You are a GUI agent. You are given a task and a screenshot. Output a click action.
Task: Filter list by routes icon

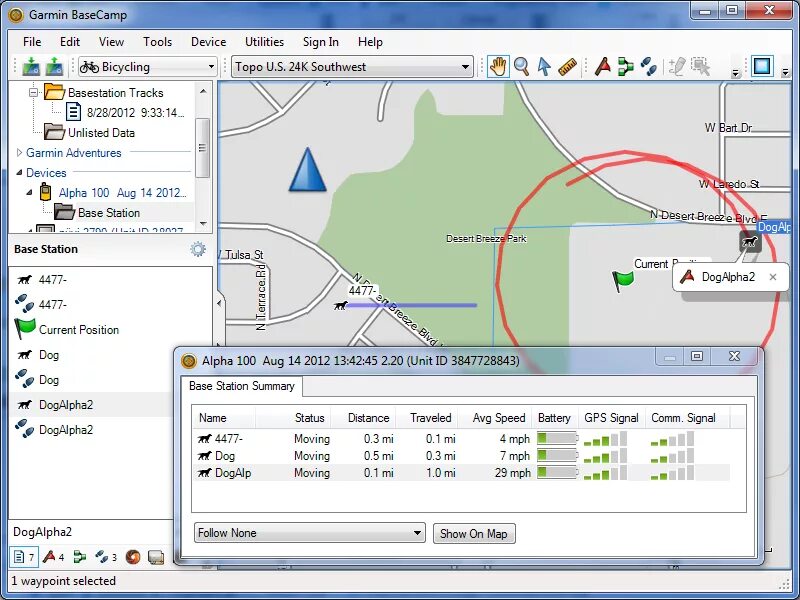tap(80, 557)
